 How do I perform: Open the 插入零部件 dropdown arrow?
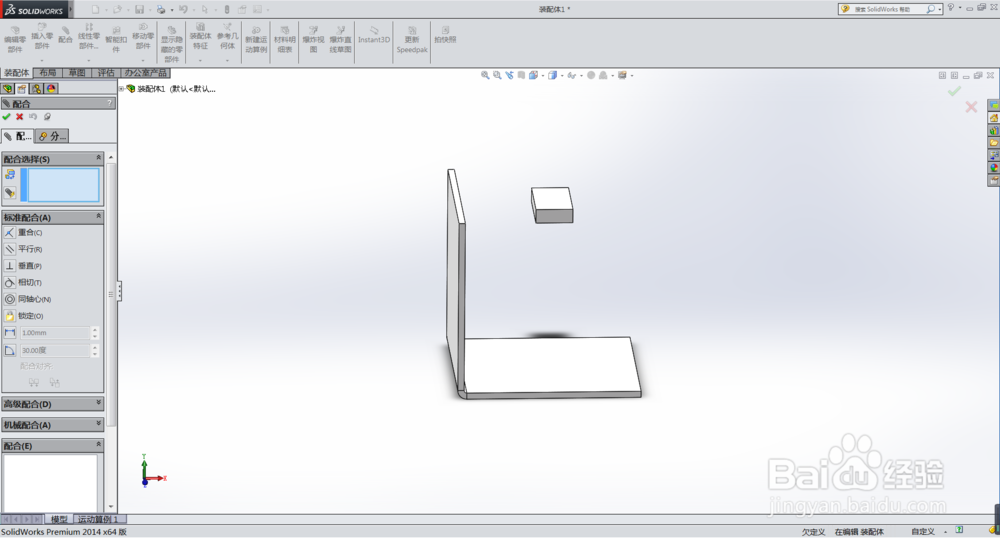pos(42,60)
